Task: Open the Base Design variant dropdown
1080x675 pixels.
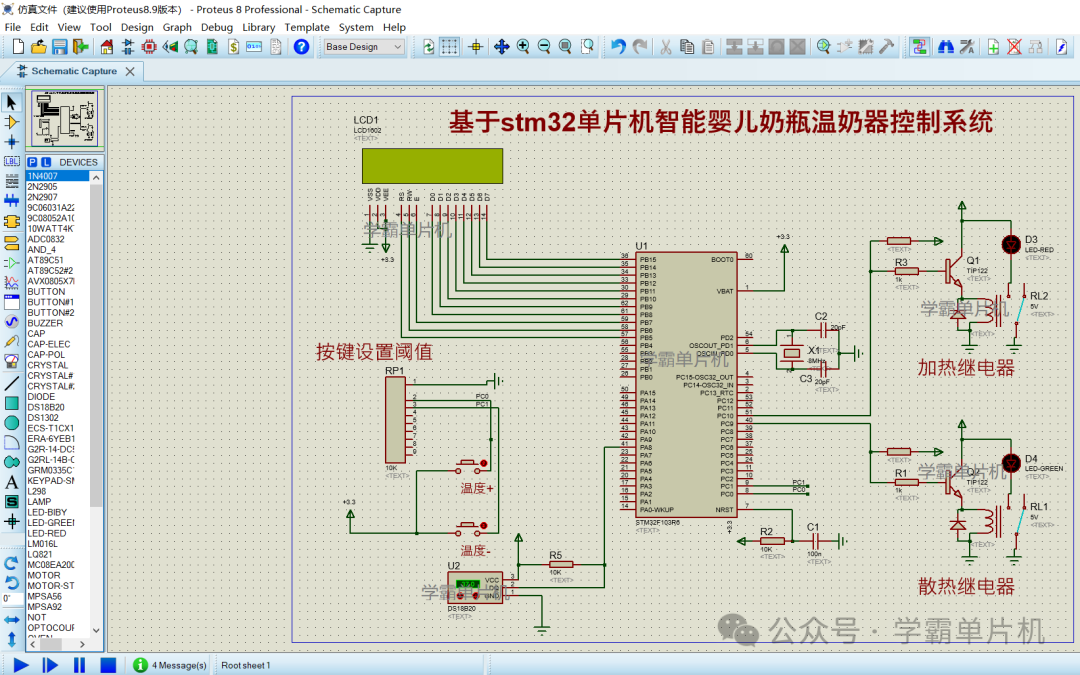Action: [x=364, y=47]
